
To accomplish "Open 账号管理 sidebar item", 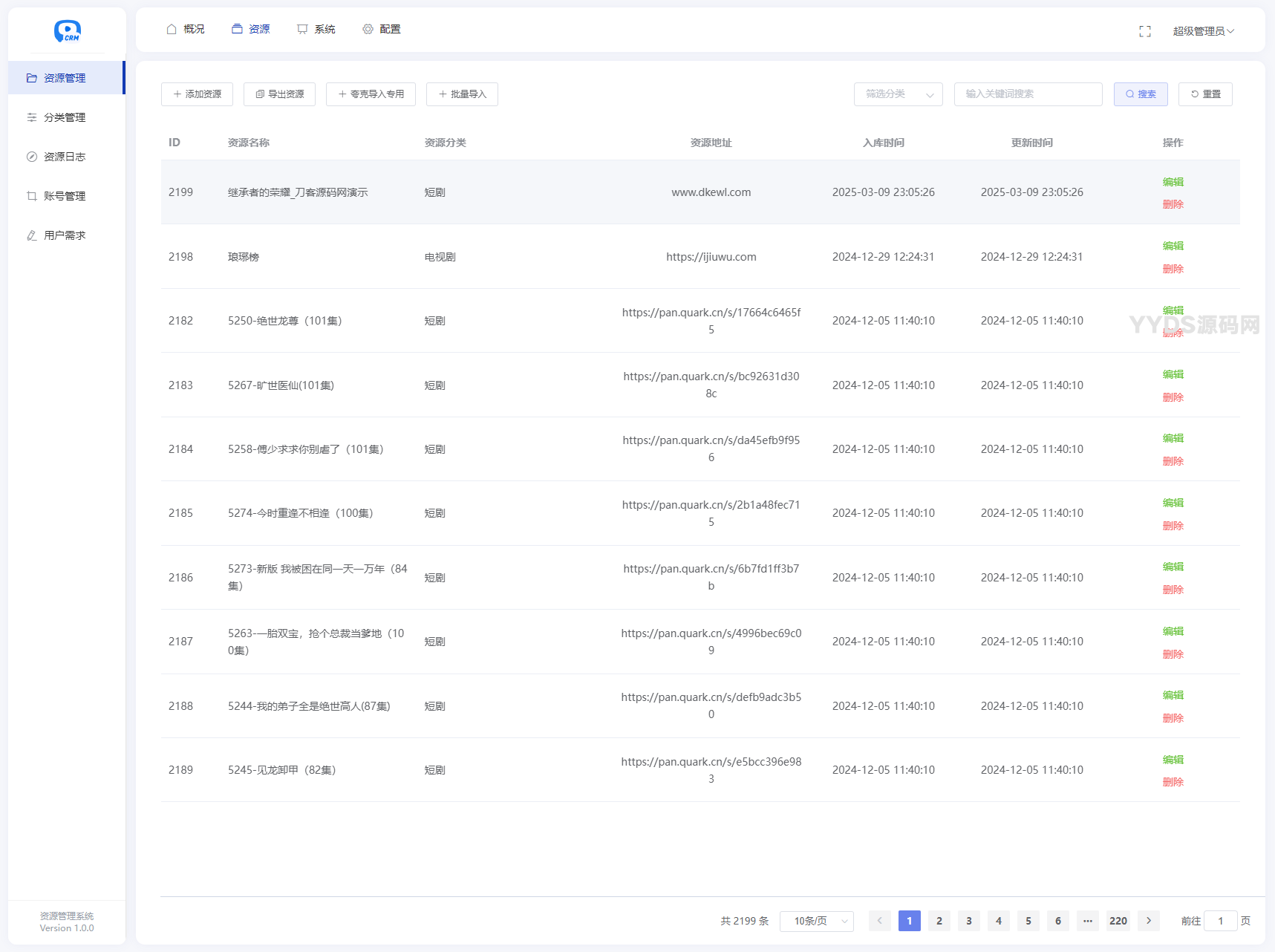I will [65, 196].
